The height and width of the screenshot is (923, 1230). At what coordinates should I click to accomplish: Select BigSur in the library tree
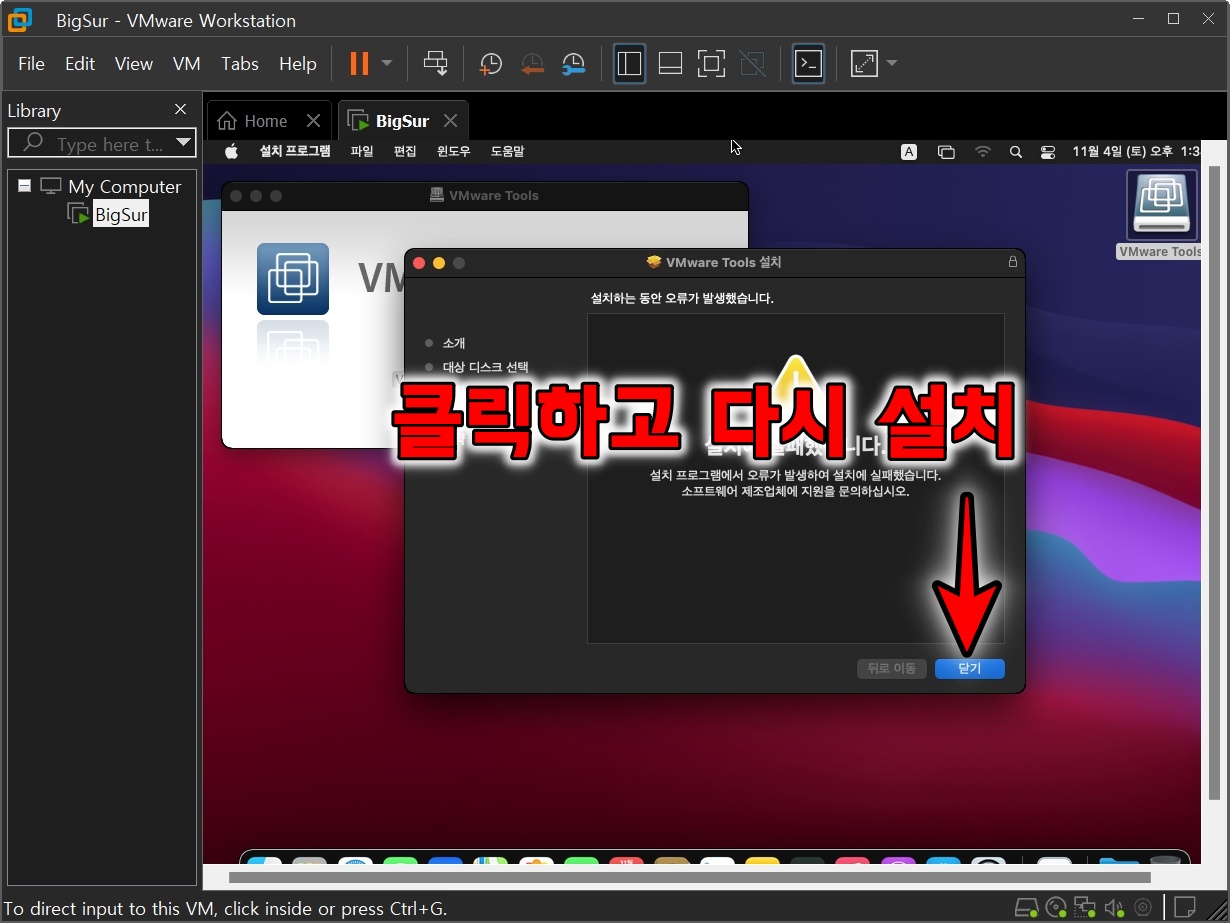(121, 214)
